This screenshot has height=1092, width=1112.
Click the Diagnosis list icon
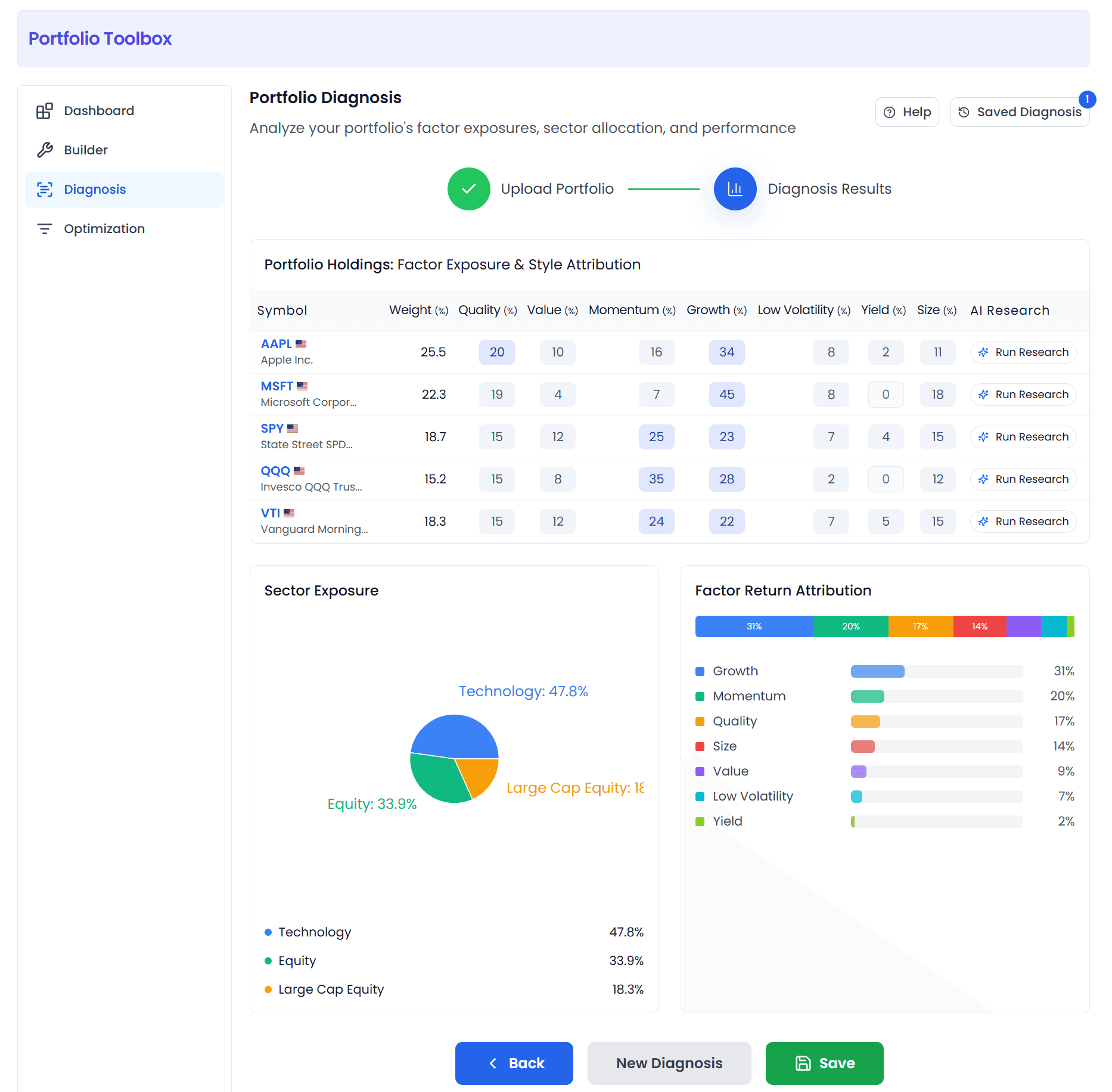coord(45,190)
